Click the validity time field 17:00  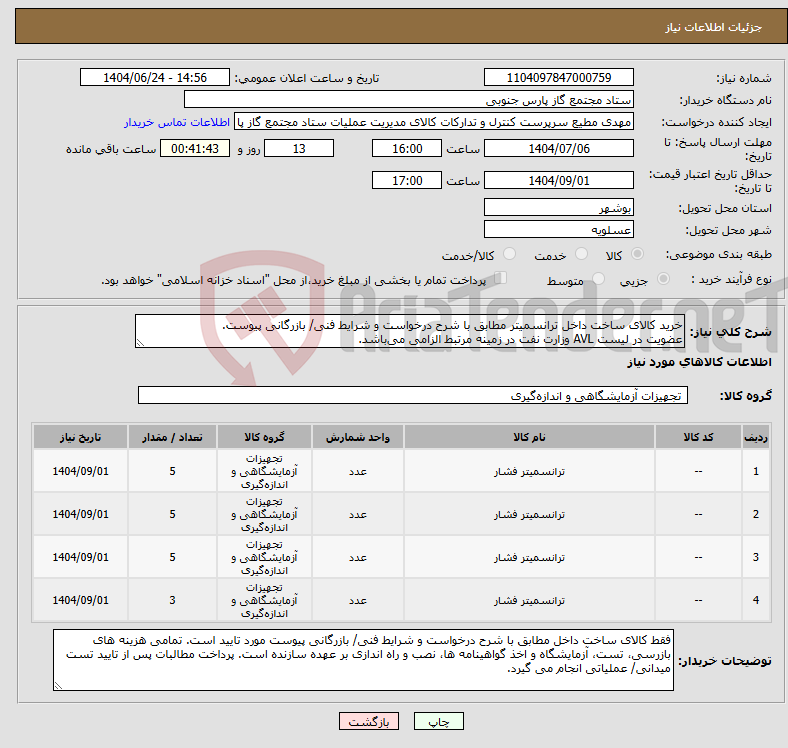click(x=407, y=180)
